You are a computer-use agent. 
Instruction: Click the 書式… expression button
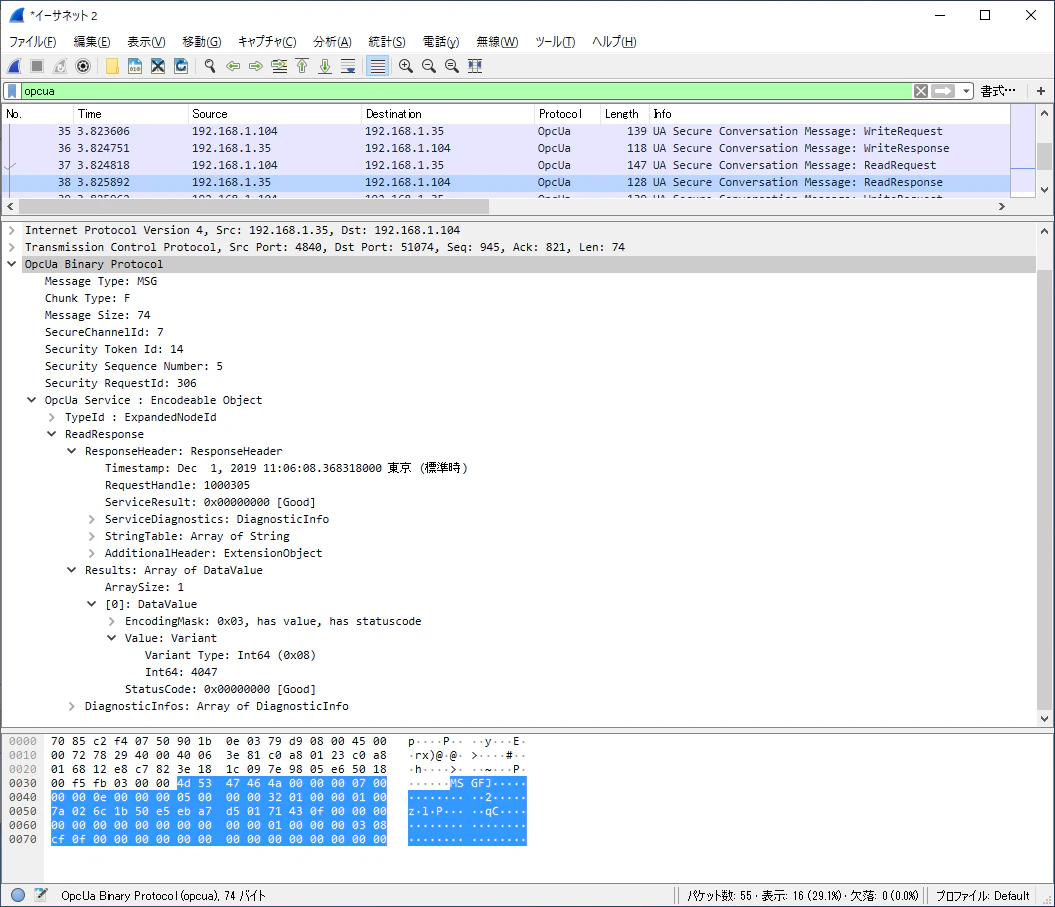[x=998, y=91]
